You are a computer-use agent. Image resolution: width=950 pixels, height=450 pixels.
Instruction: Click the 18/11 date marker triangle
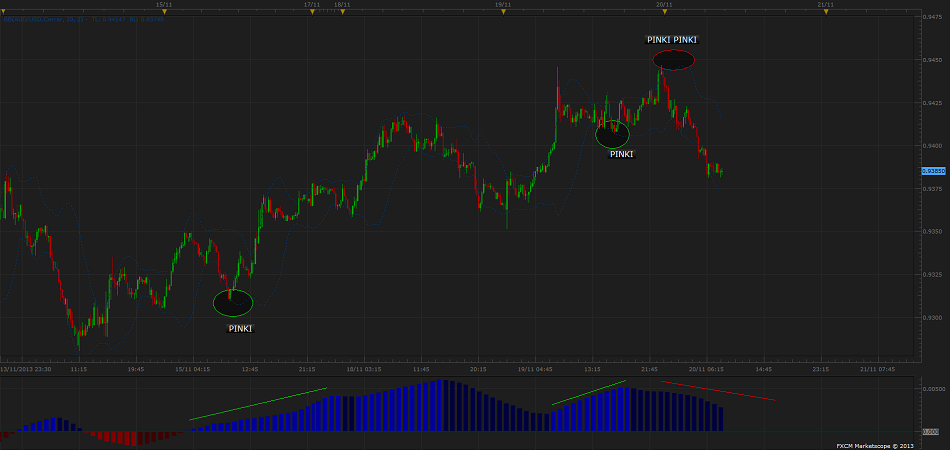pos(343,11)
